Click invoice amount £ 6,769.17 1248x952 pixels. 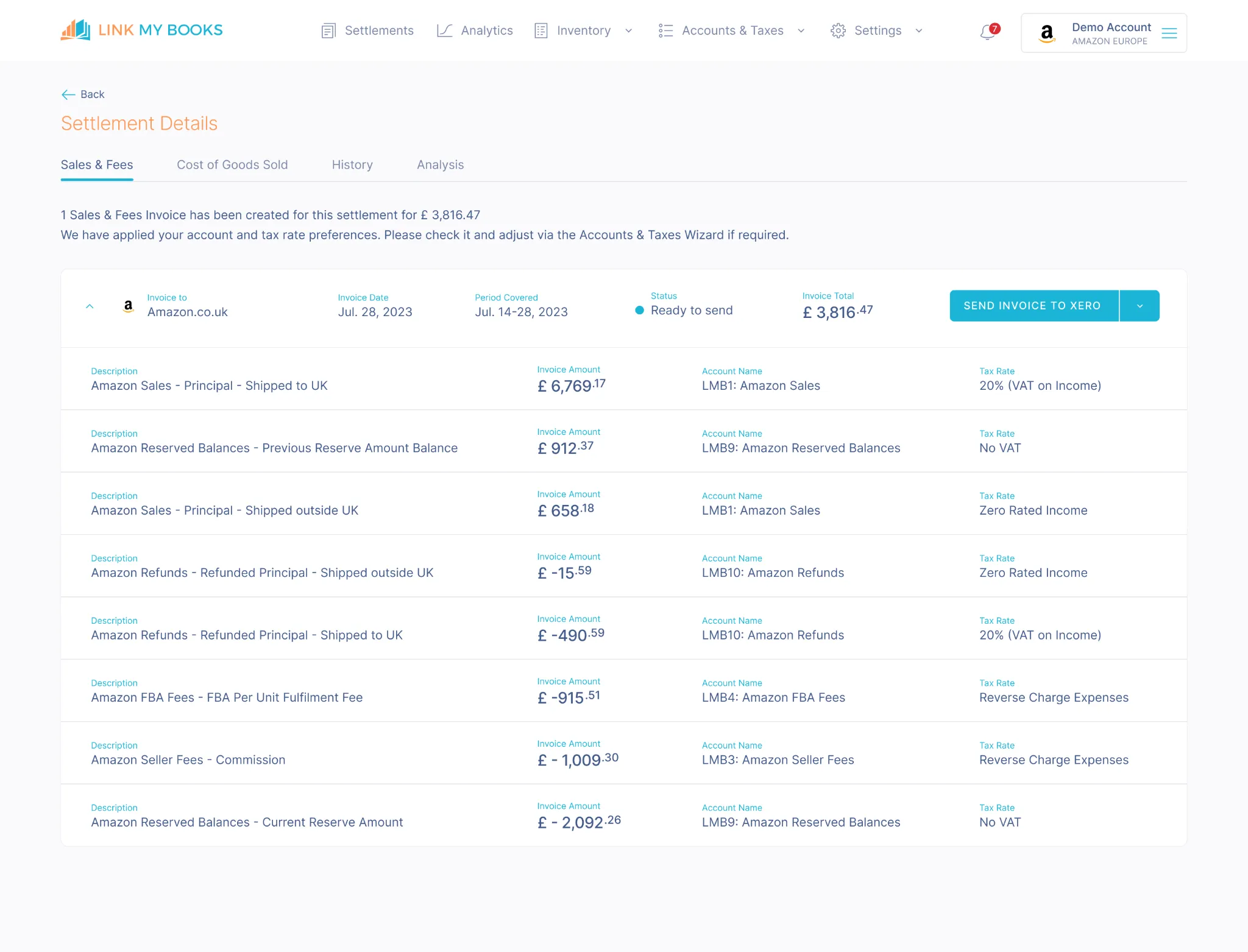click(x=572, y=386)
